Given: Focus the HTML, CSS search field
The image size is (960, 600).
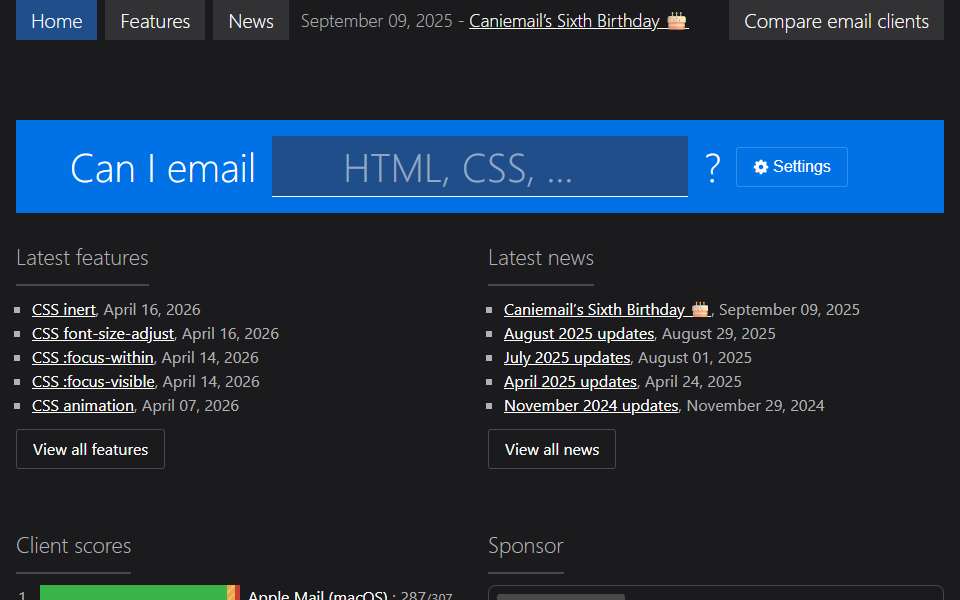Looking at the screenshot, I should 479,167.
